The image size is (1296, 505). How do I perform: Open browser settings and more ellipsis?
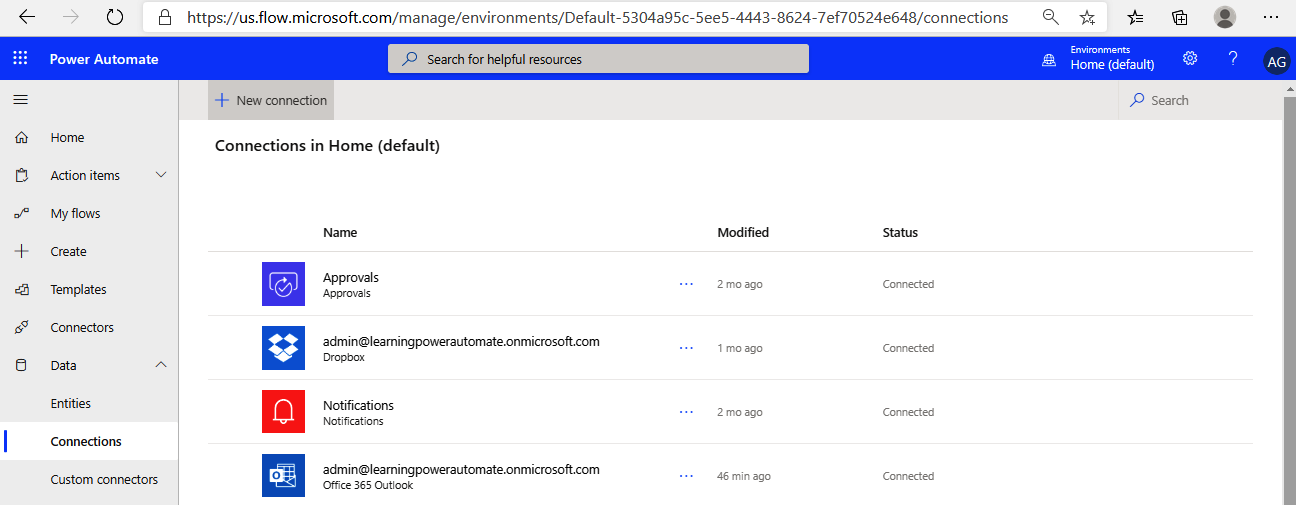(1271, 17)
